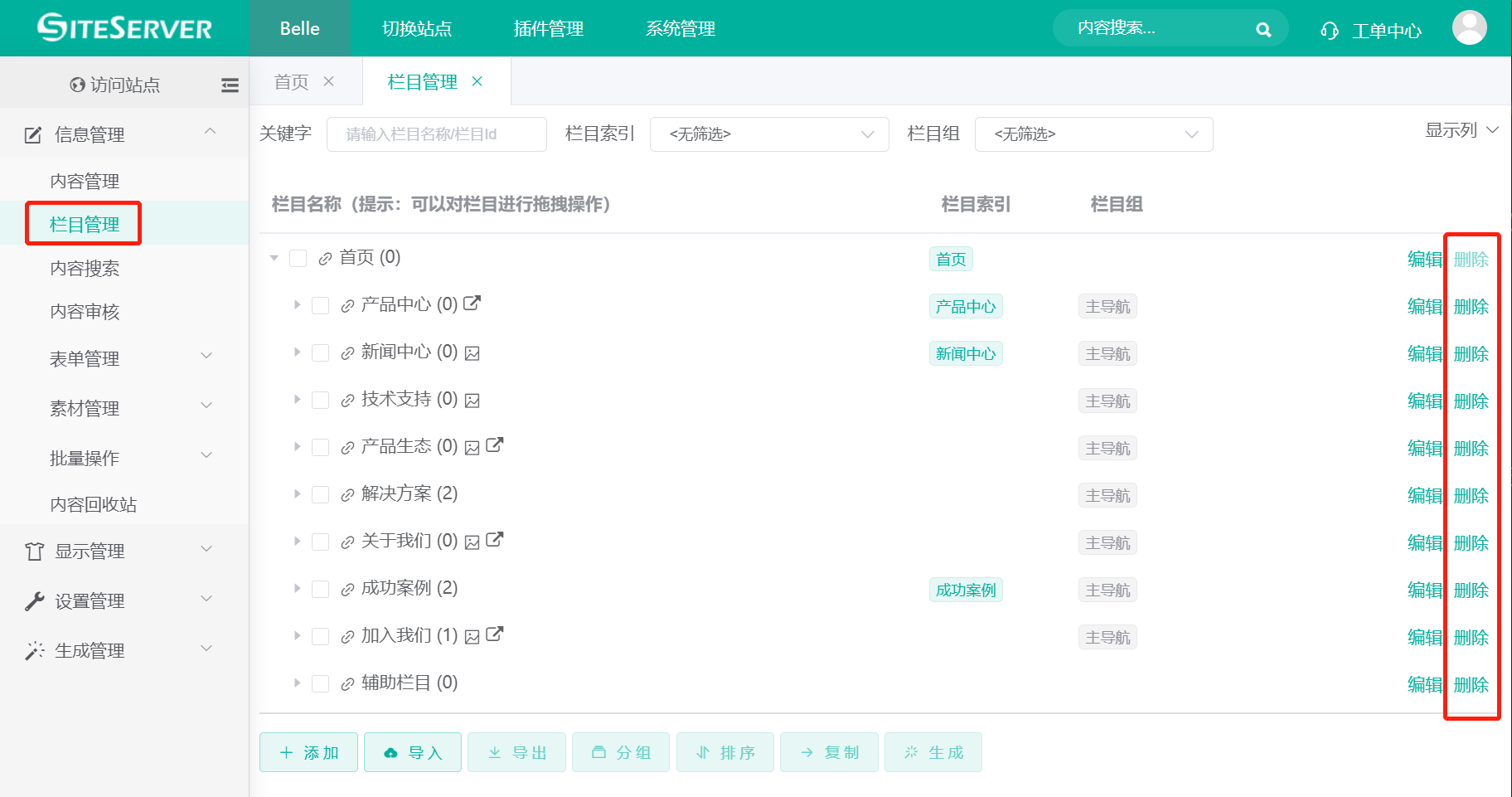1512x797 pixels.
Task: Click the sidebar collapse icon next to 访问站点
Action: click(230, 84)
